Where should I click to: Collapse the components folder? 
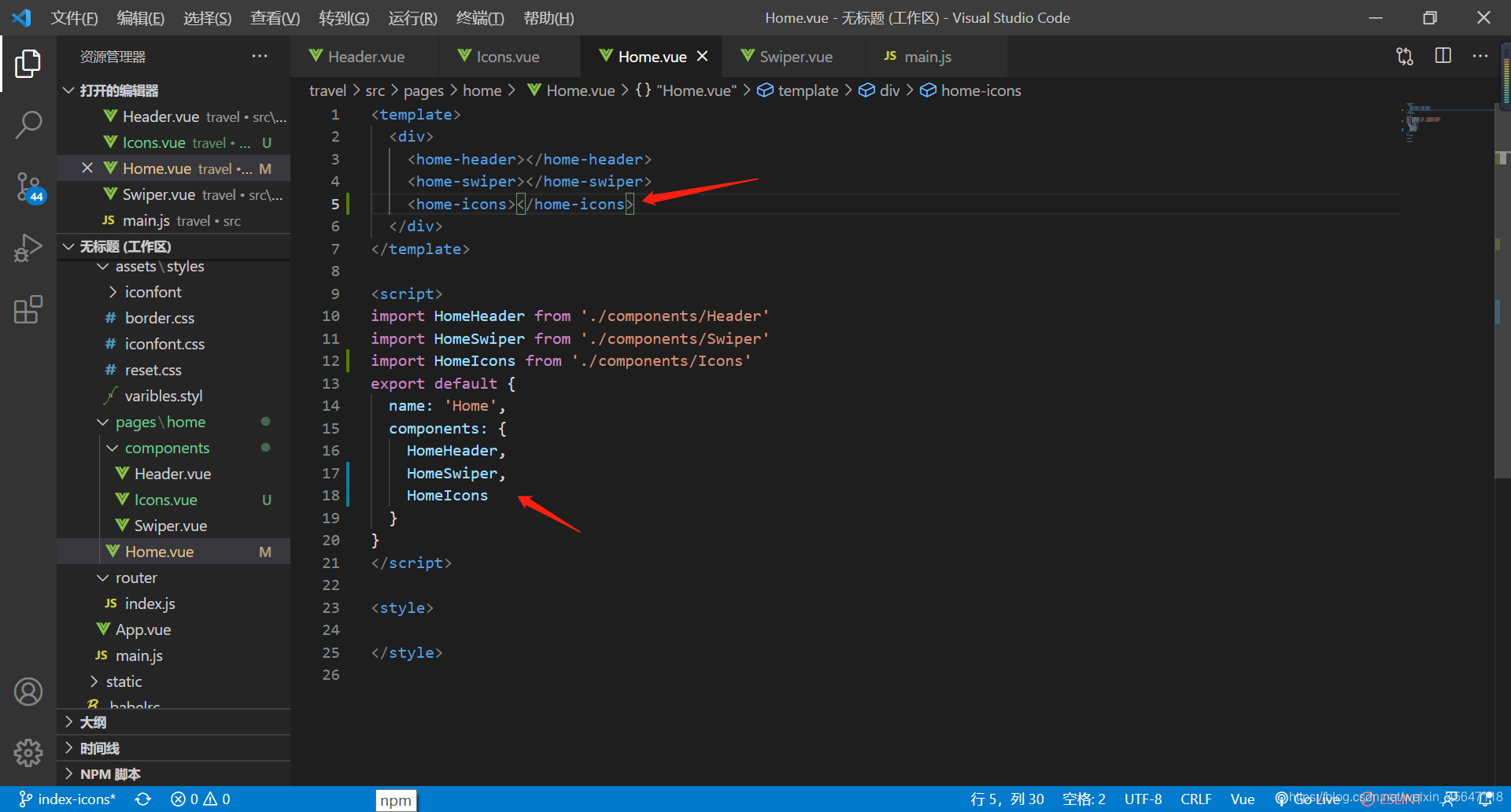coord(173,448)
